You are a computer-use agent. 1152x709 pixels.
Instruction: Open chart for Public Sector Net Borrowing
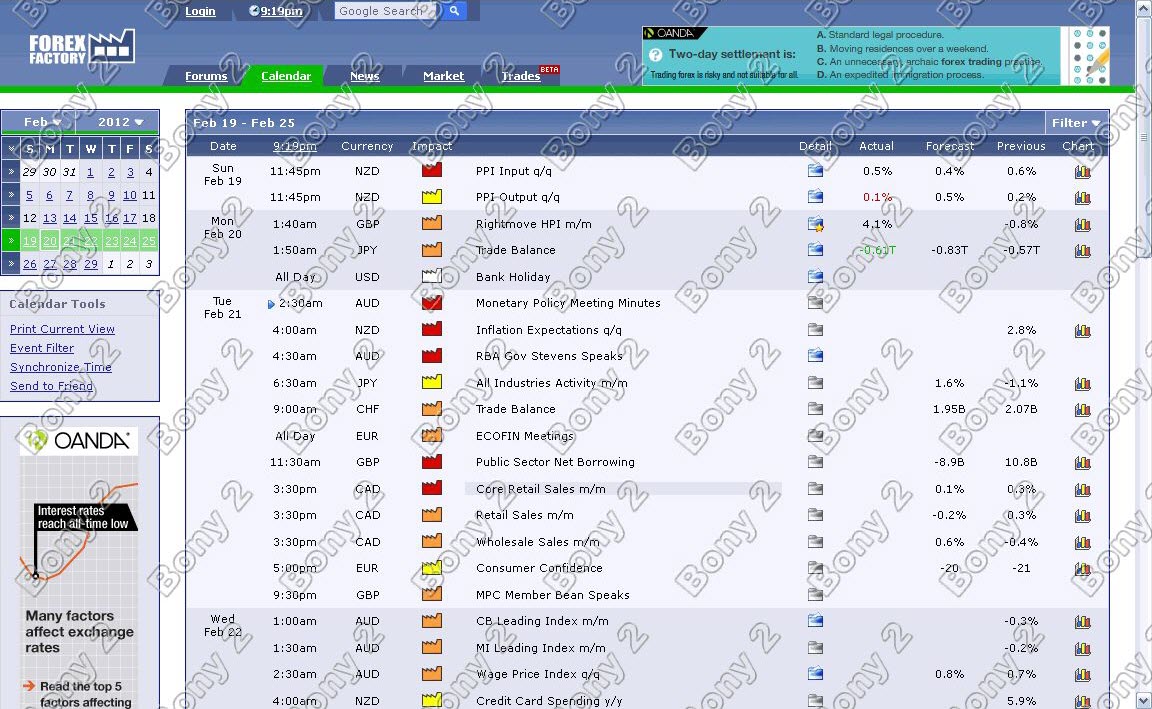tap(1082, 462)
